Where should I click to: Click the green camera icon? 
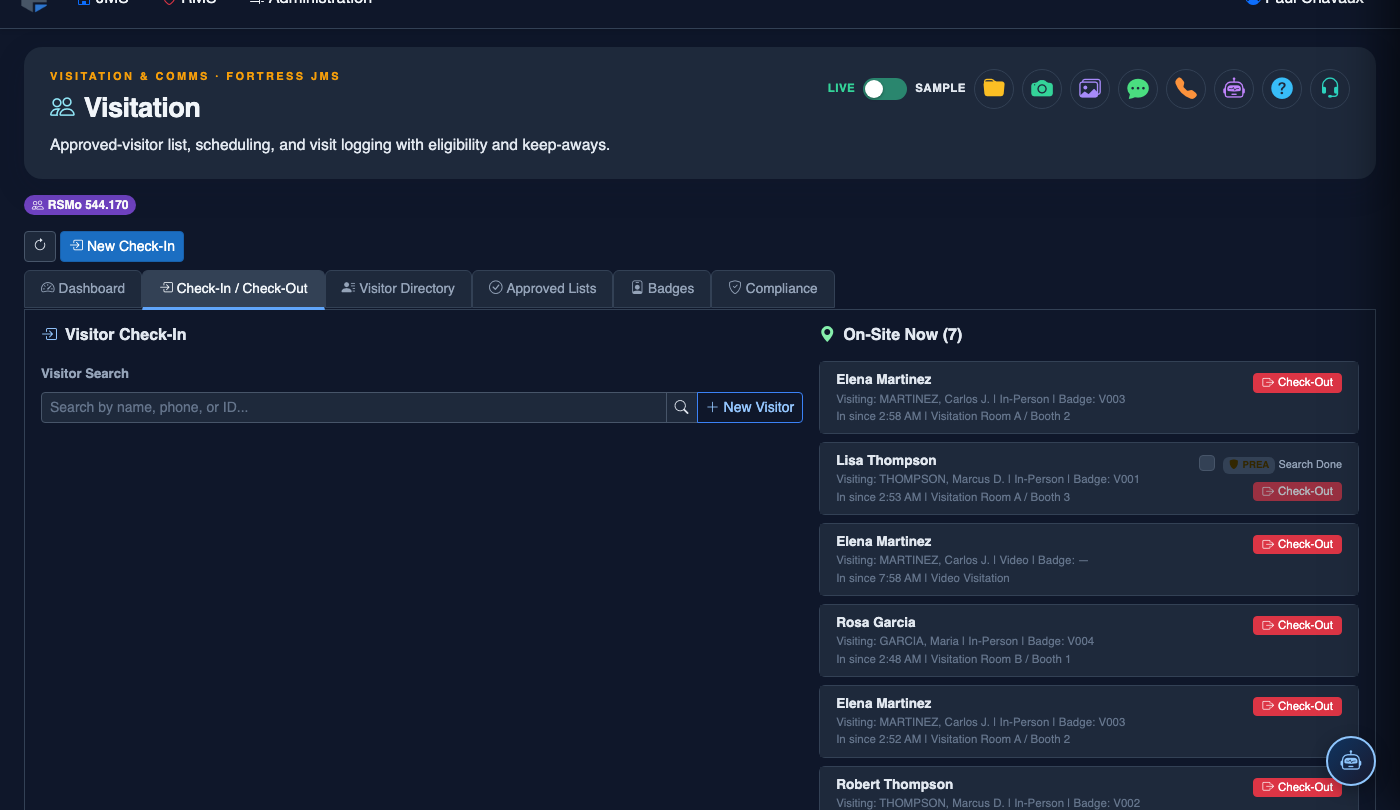[x=1042, y=88]
